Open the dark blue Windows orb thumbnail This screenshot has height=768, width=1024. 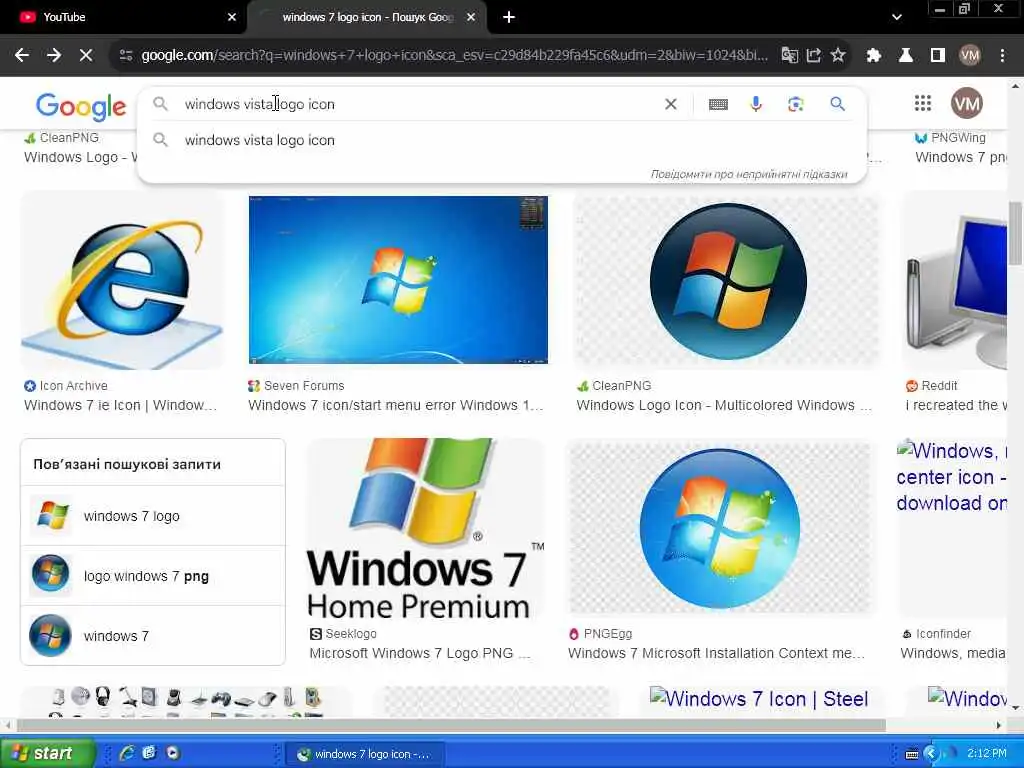[727, 281]
